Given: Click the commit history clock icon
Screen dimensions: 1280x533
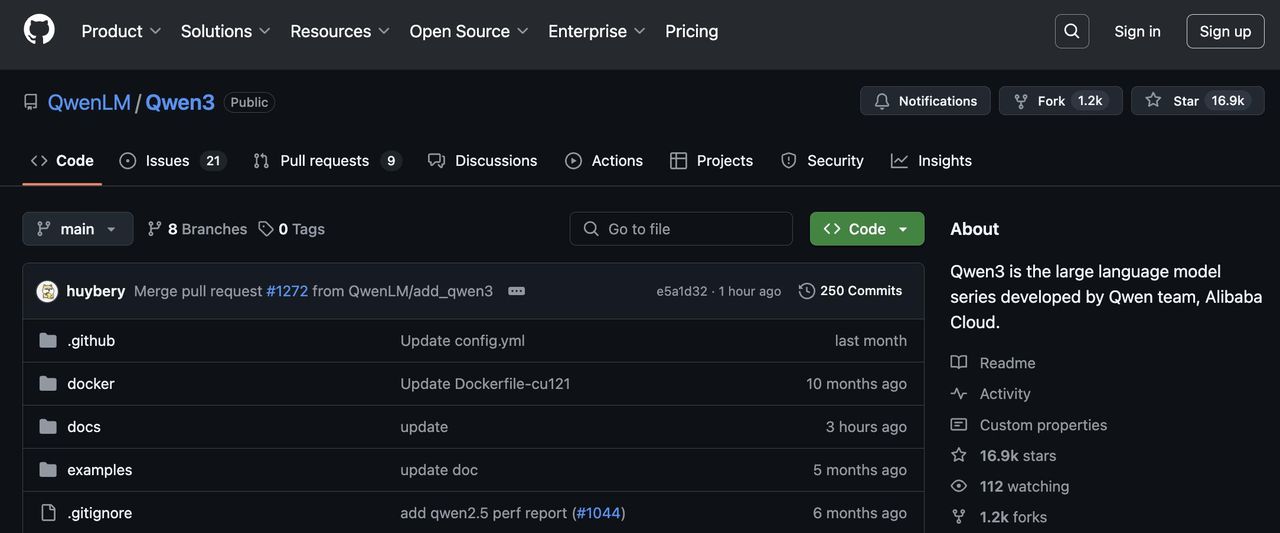Looking at the screenshot, I should pos(807,291).
